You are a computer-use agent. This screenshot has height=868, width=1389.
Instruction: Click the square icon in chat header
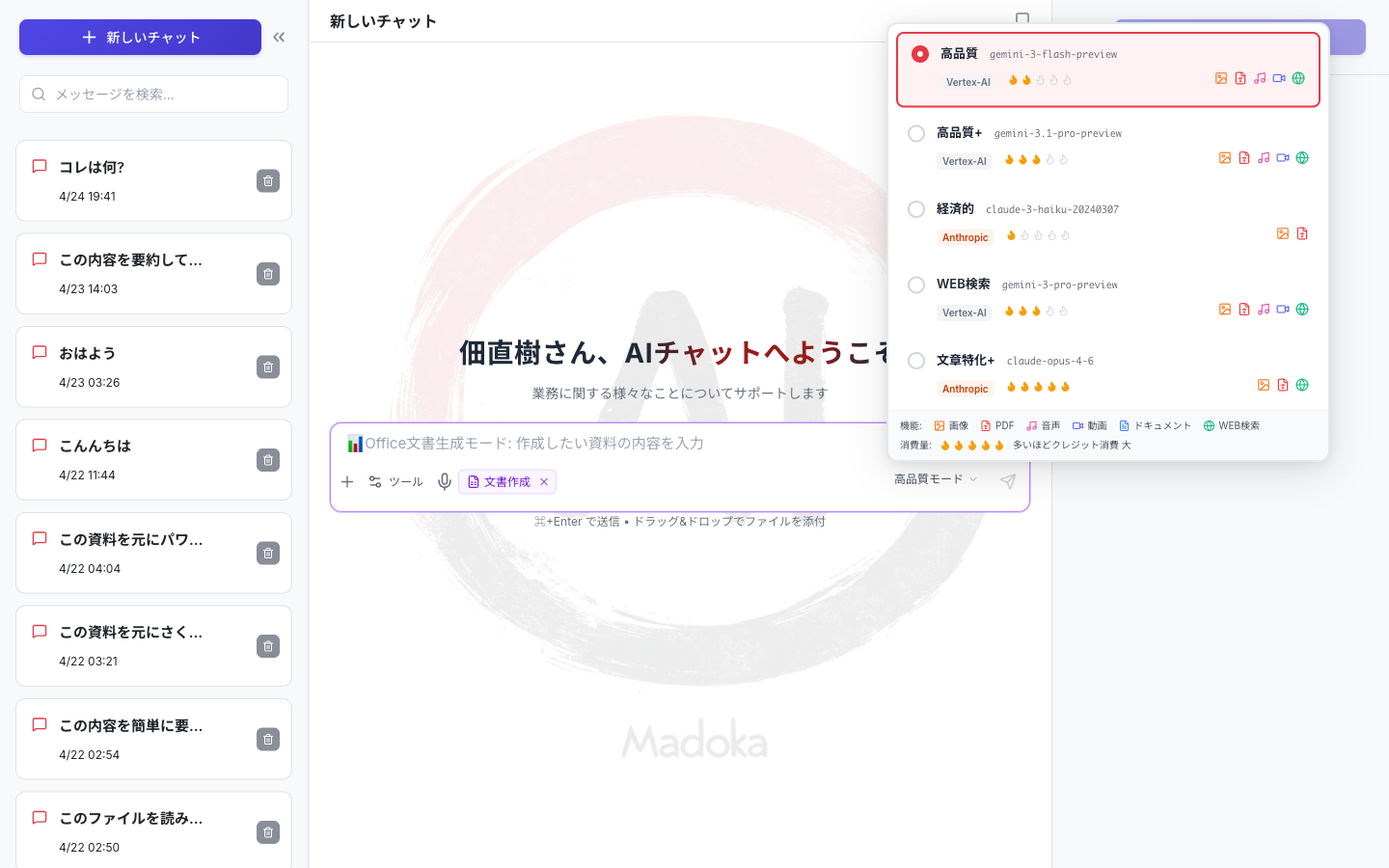click(x=1022, y=18)
